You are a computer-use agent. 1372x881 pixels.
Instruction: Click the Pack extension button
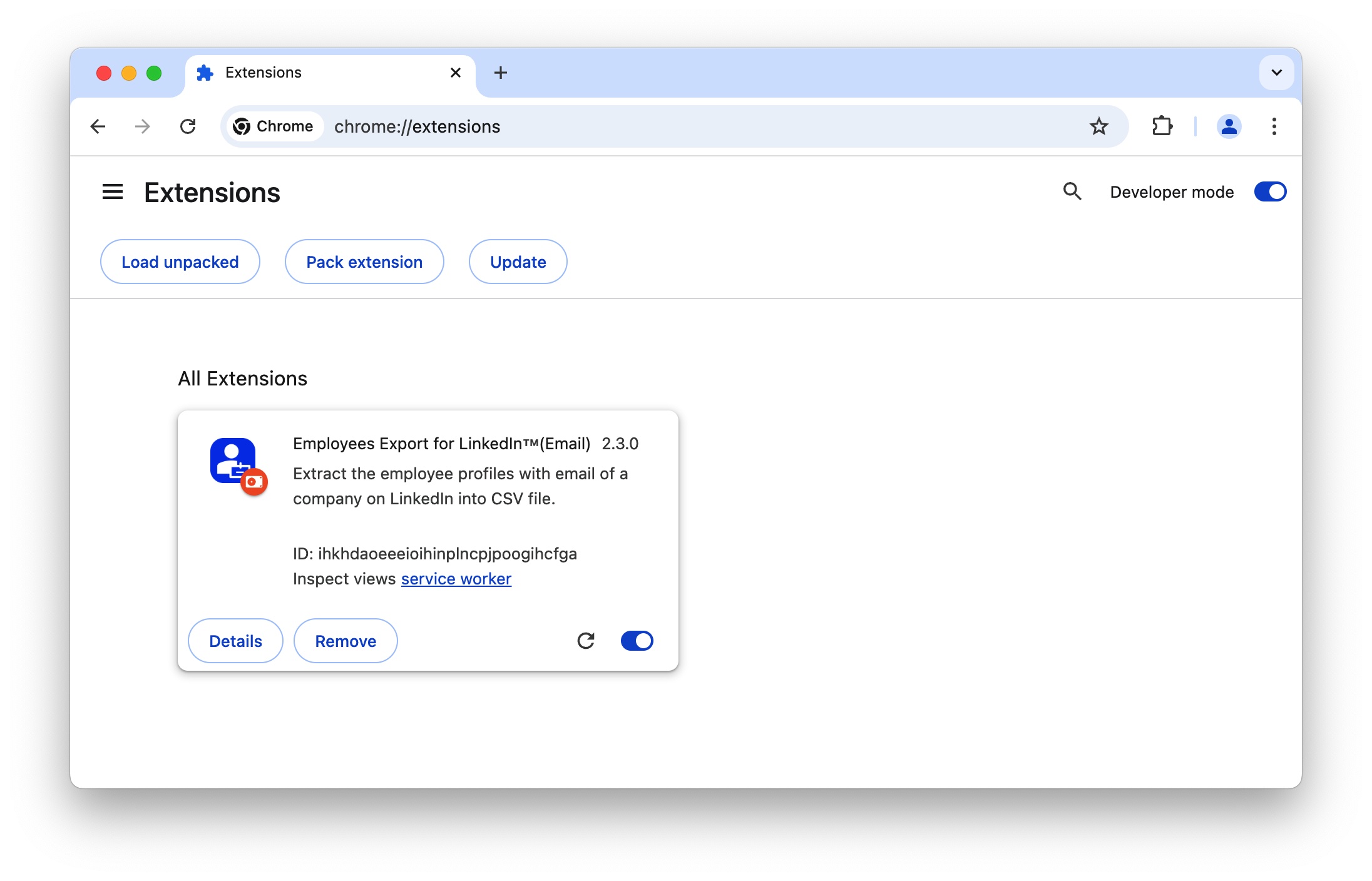364,262
